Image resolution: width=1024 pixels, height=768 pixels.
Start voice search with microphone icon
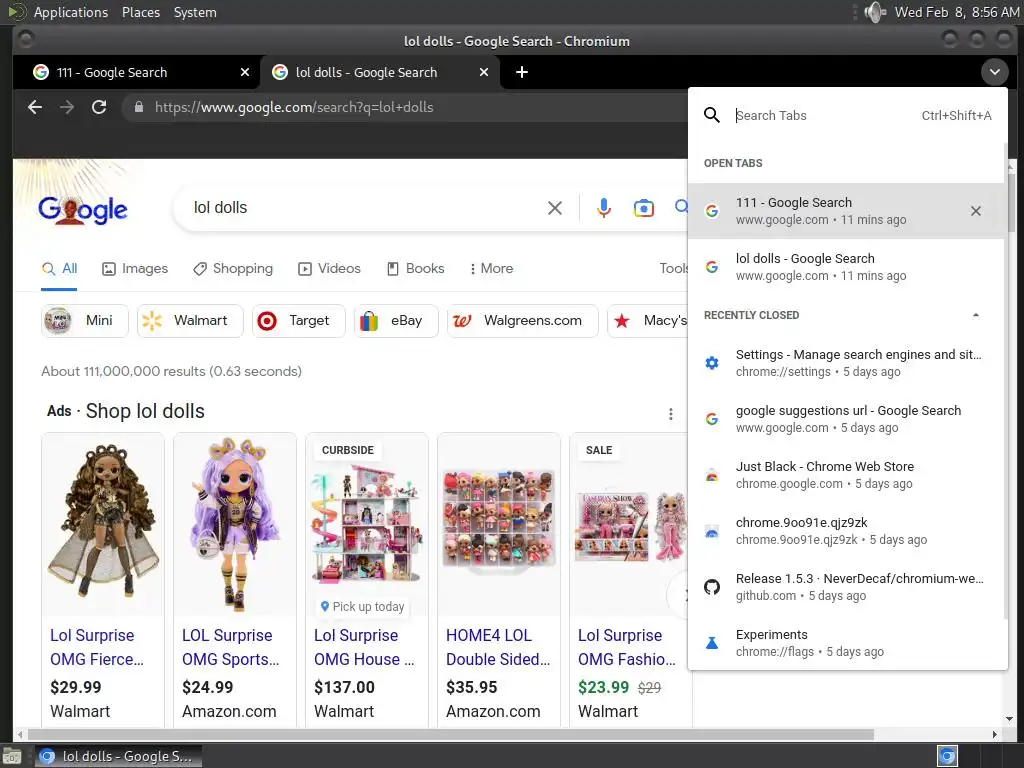tap(604, 208)
